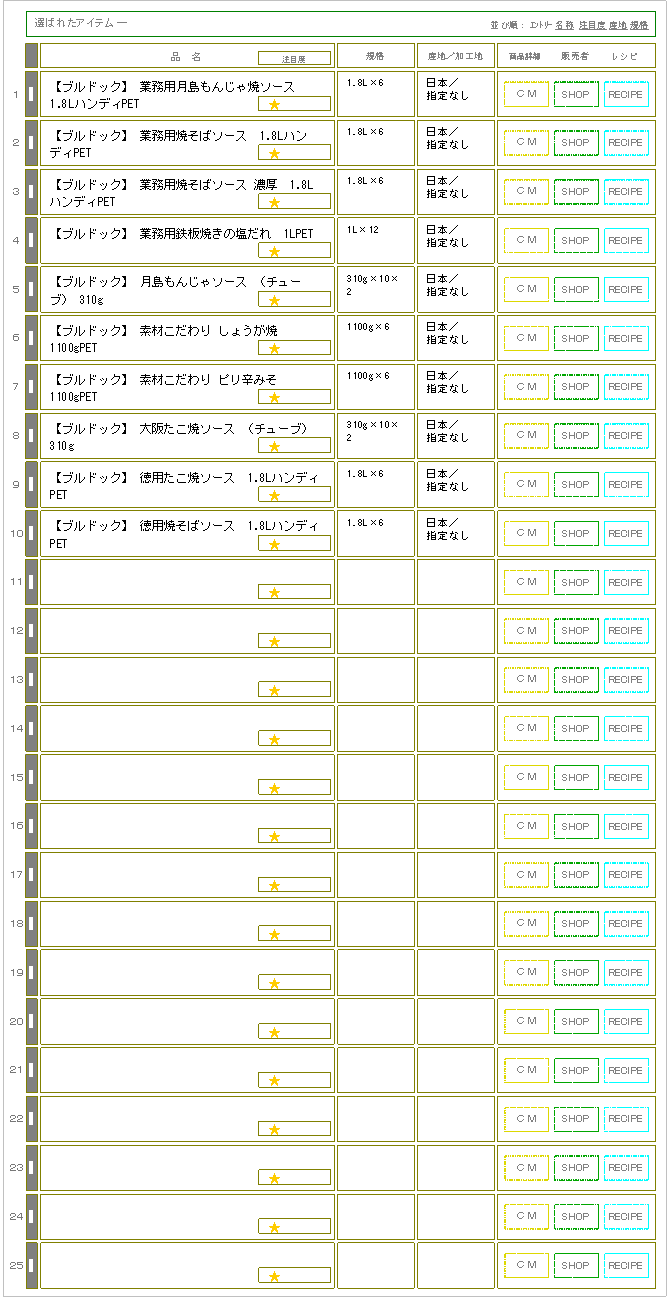668x1298 pixels.
Task: Sort the list by 産地
Action: pos(618,24)
